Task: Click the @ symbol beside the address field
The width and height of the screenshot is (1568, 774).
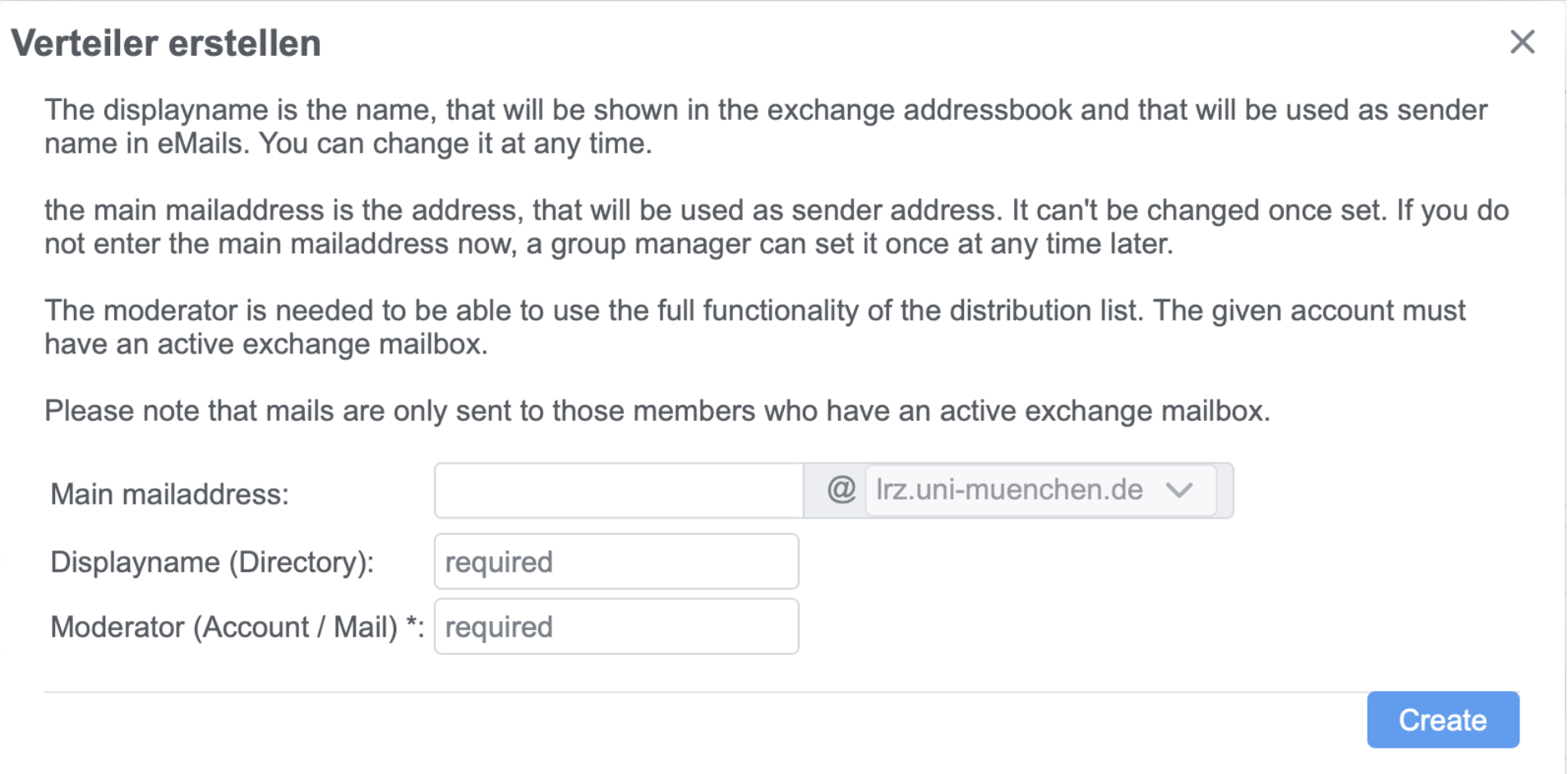Action: 841,491
